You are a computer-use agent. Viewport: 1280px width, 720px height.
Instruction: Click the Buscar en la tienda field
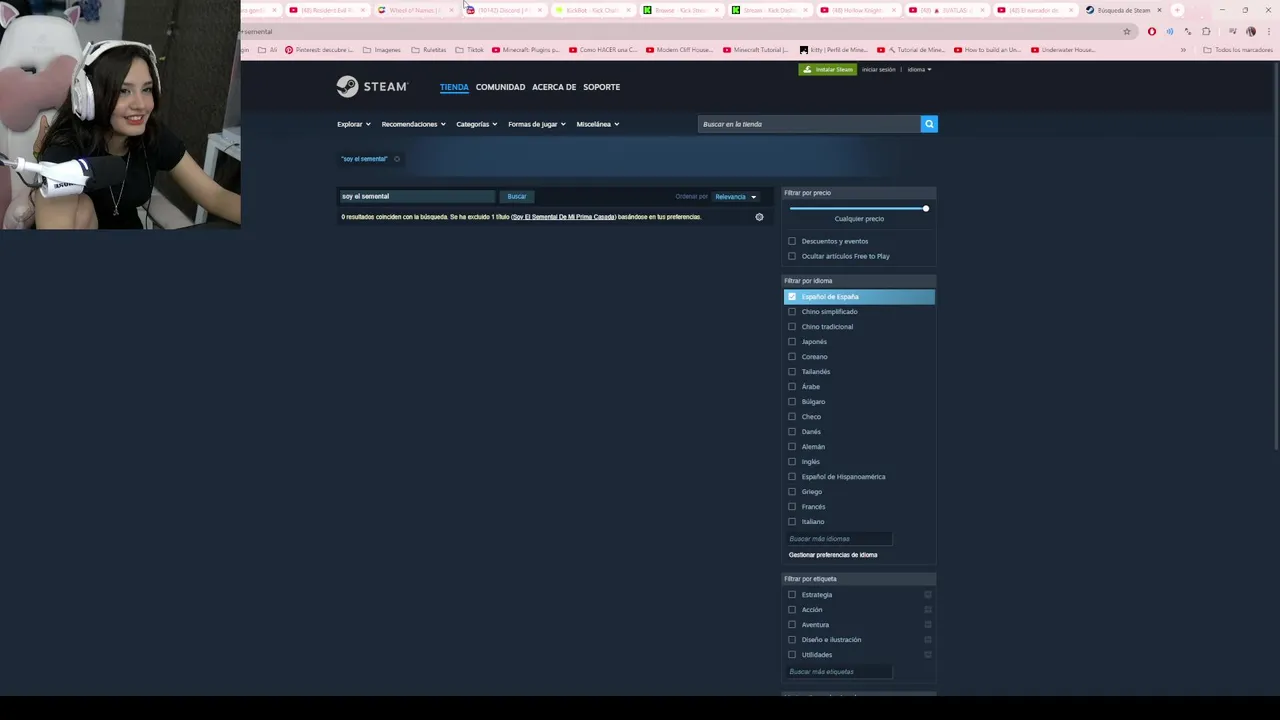click(x=809, y=124)
